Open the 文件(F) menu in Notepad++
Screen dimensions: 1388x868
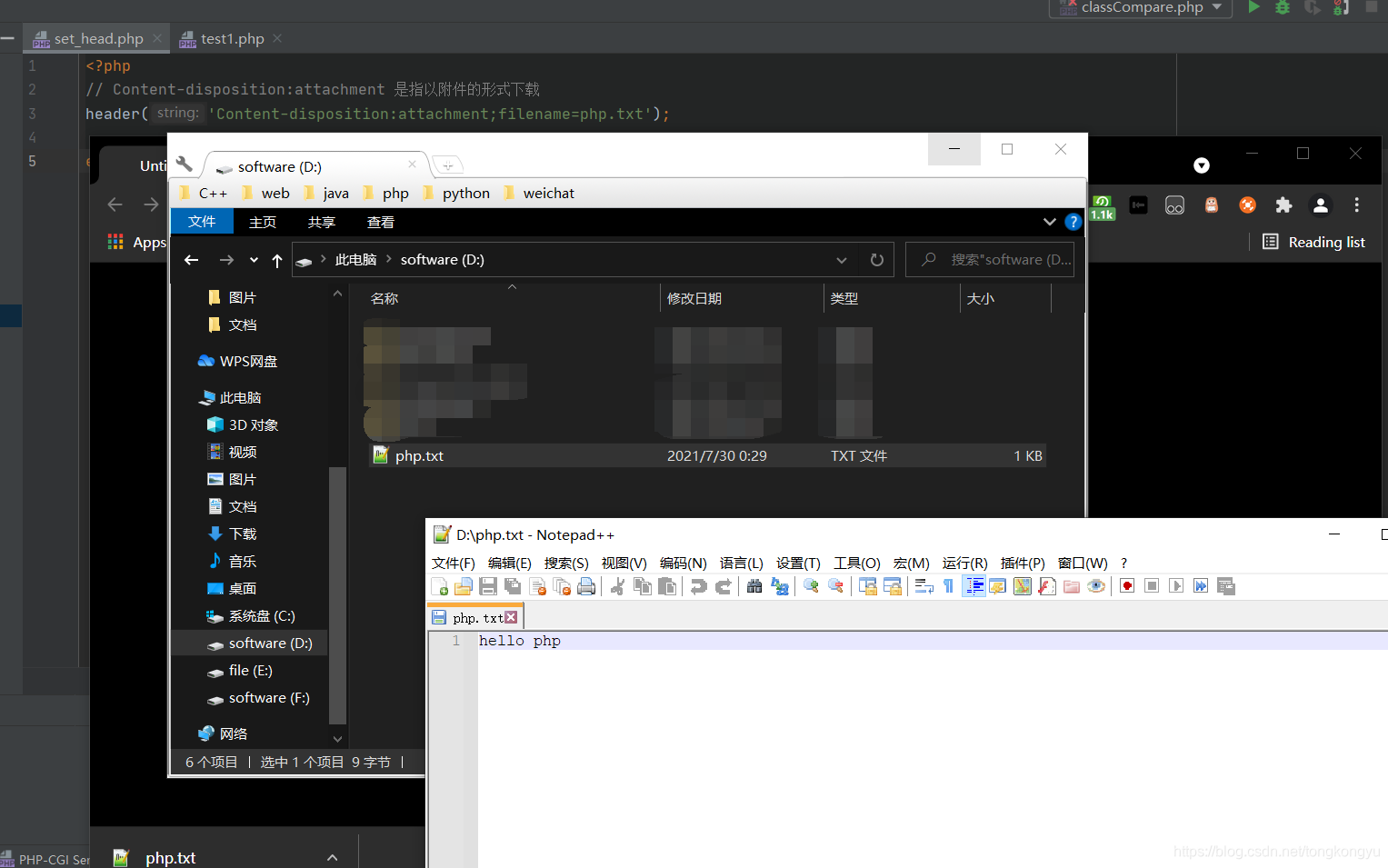(x=453, y=564)
